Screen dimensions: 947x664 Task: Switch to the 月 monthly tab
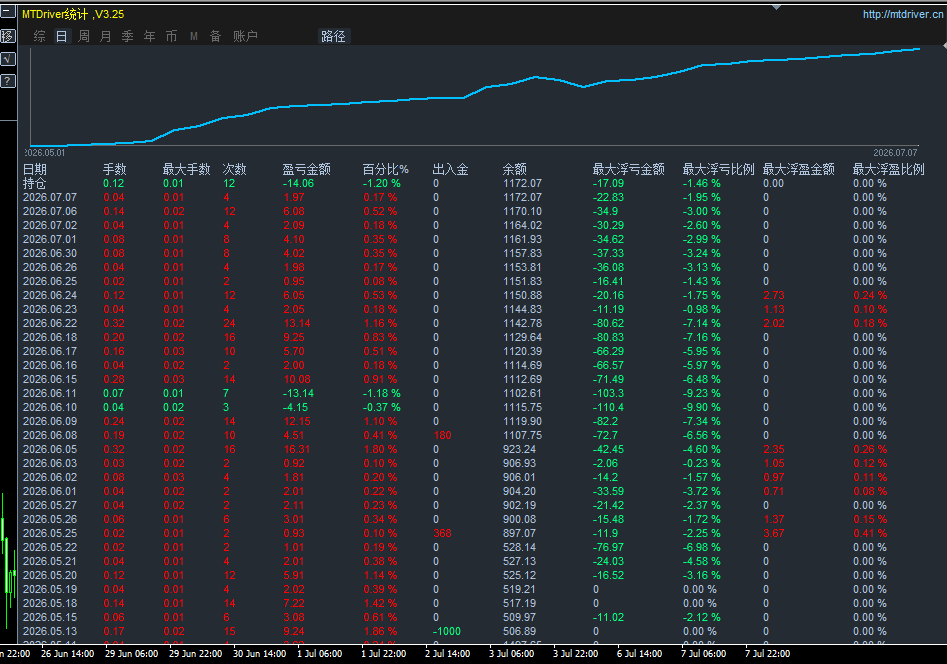coord(106,36)
